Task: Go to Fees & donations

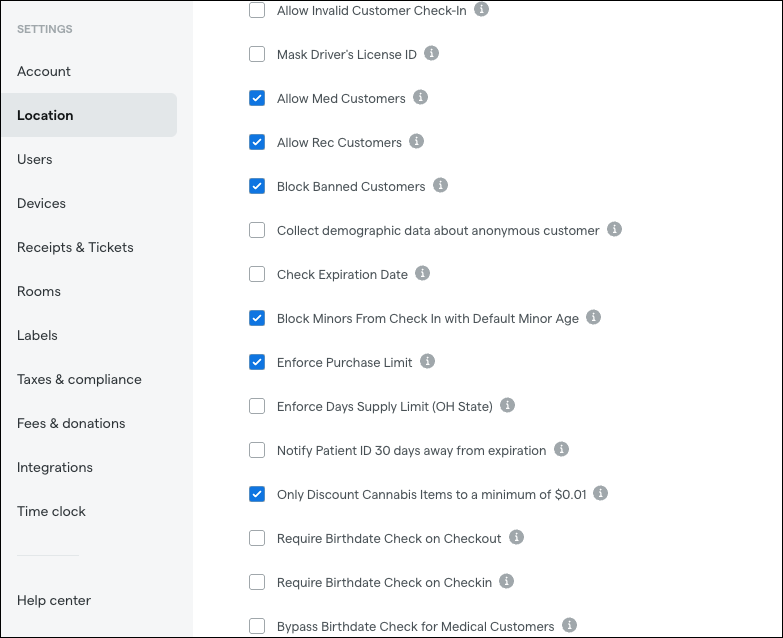Action: [x=71, y=423]
